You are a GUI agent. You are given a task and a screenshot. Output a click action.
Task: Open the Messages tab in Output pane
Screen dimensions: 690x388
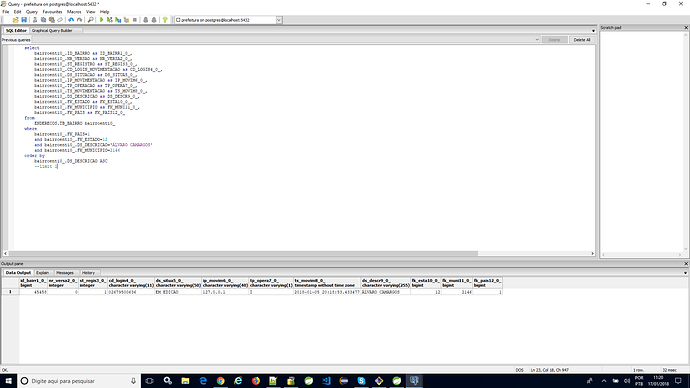click(x=65, y=273)
